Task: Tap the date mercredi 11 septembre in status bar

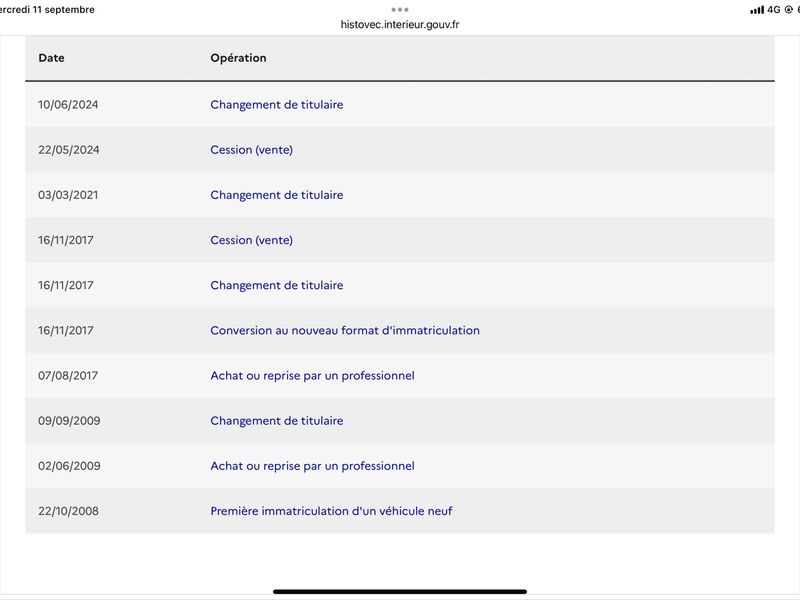Action: [x=47, y=10]
